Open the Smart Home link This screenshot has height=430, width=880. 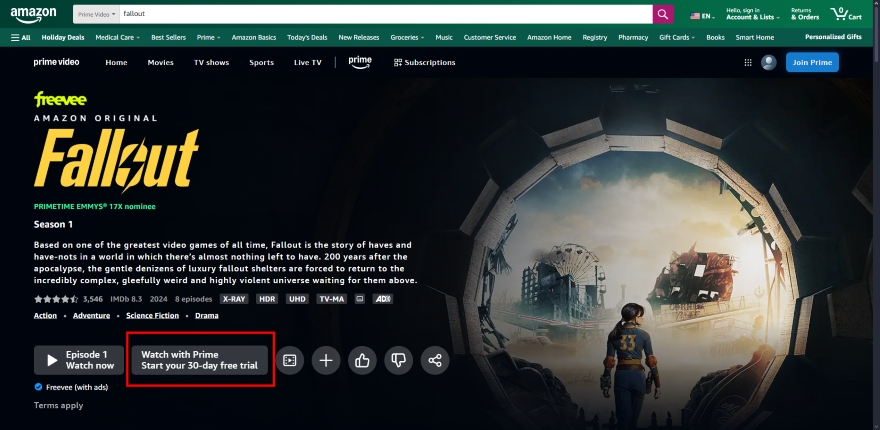click(754, 38)
